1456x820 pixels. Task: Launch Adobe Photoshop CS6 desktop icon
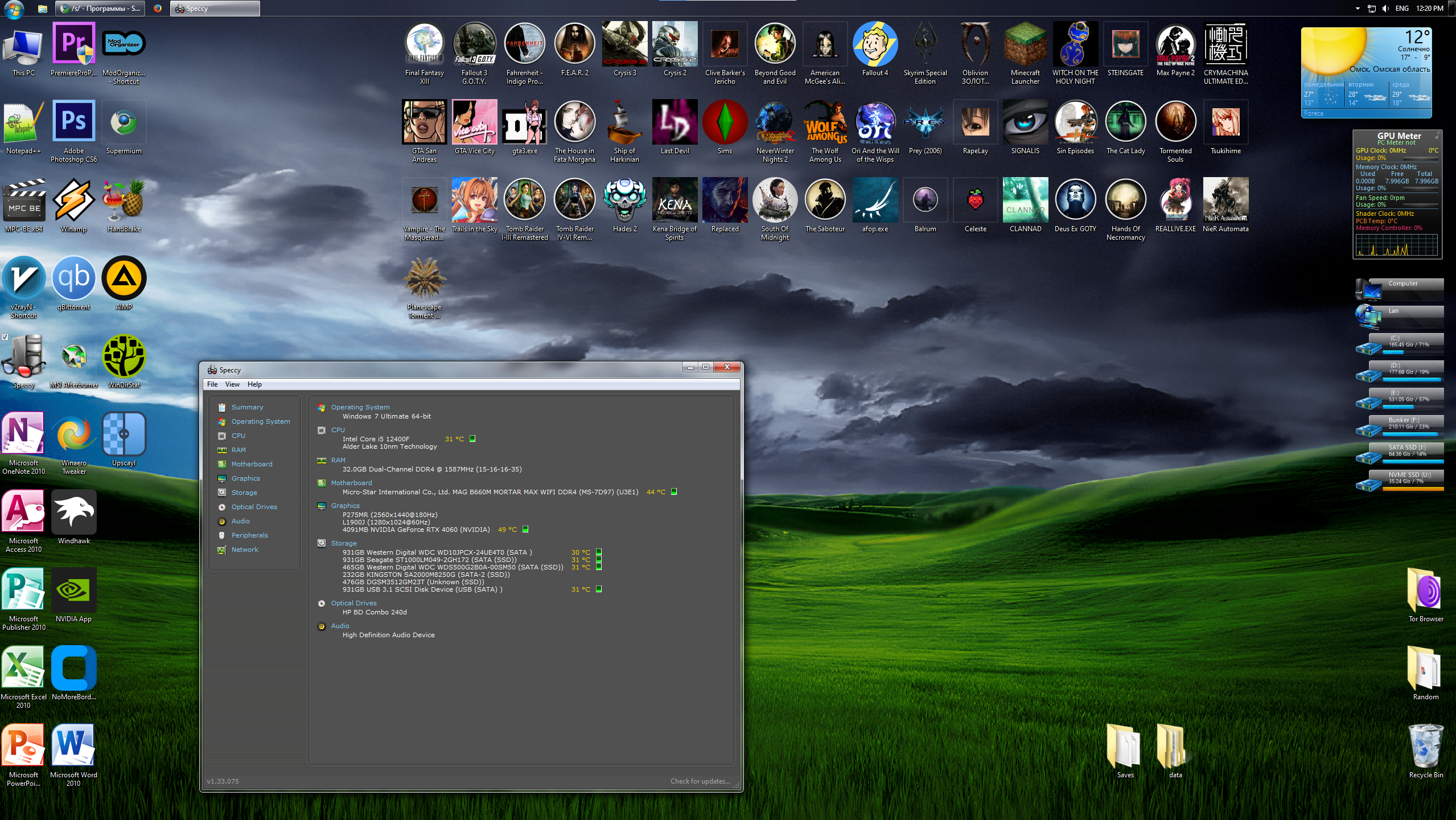pos(73,132)
